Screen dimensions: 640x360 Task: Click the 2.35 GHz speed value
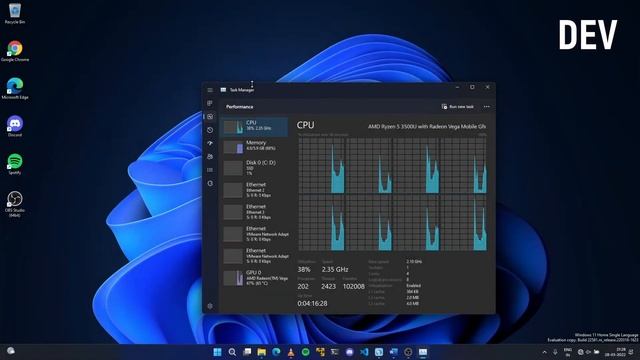tap(335, 269)
